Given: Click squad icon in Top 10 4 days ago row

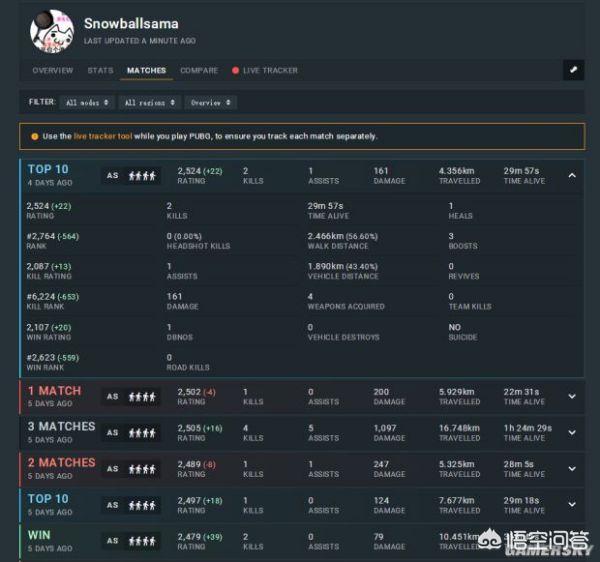Looking at the screenshot, I should pos(142,176).
